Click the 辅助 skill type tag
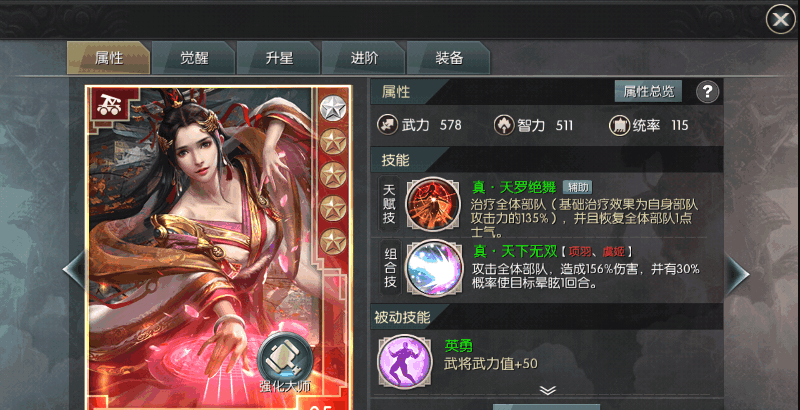 pos(578,187)
